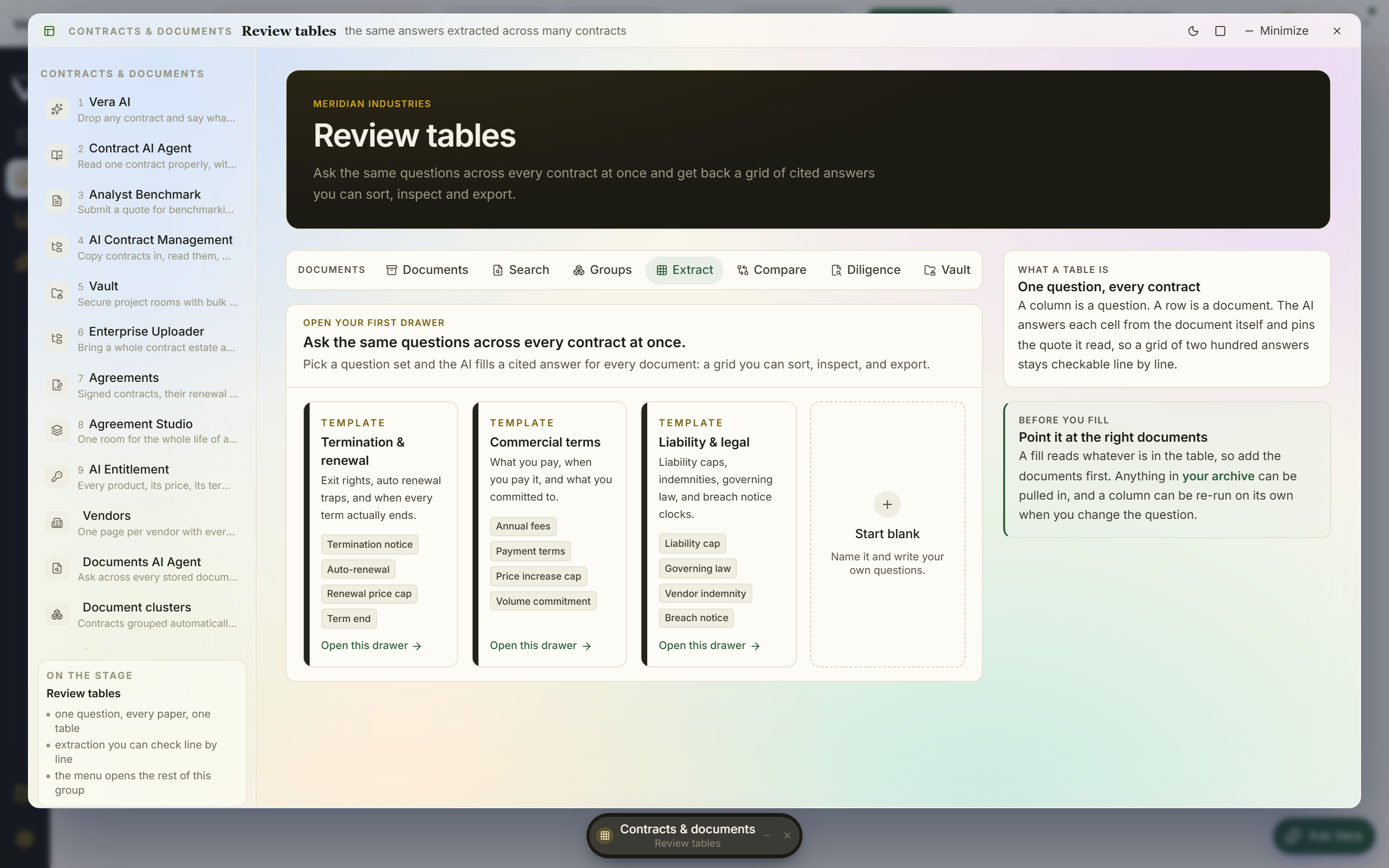Click the Contract AI Agent book icon
This screenshot has width=1389, height=868.
click(x=57, y=155)
